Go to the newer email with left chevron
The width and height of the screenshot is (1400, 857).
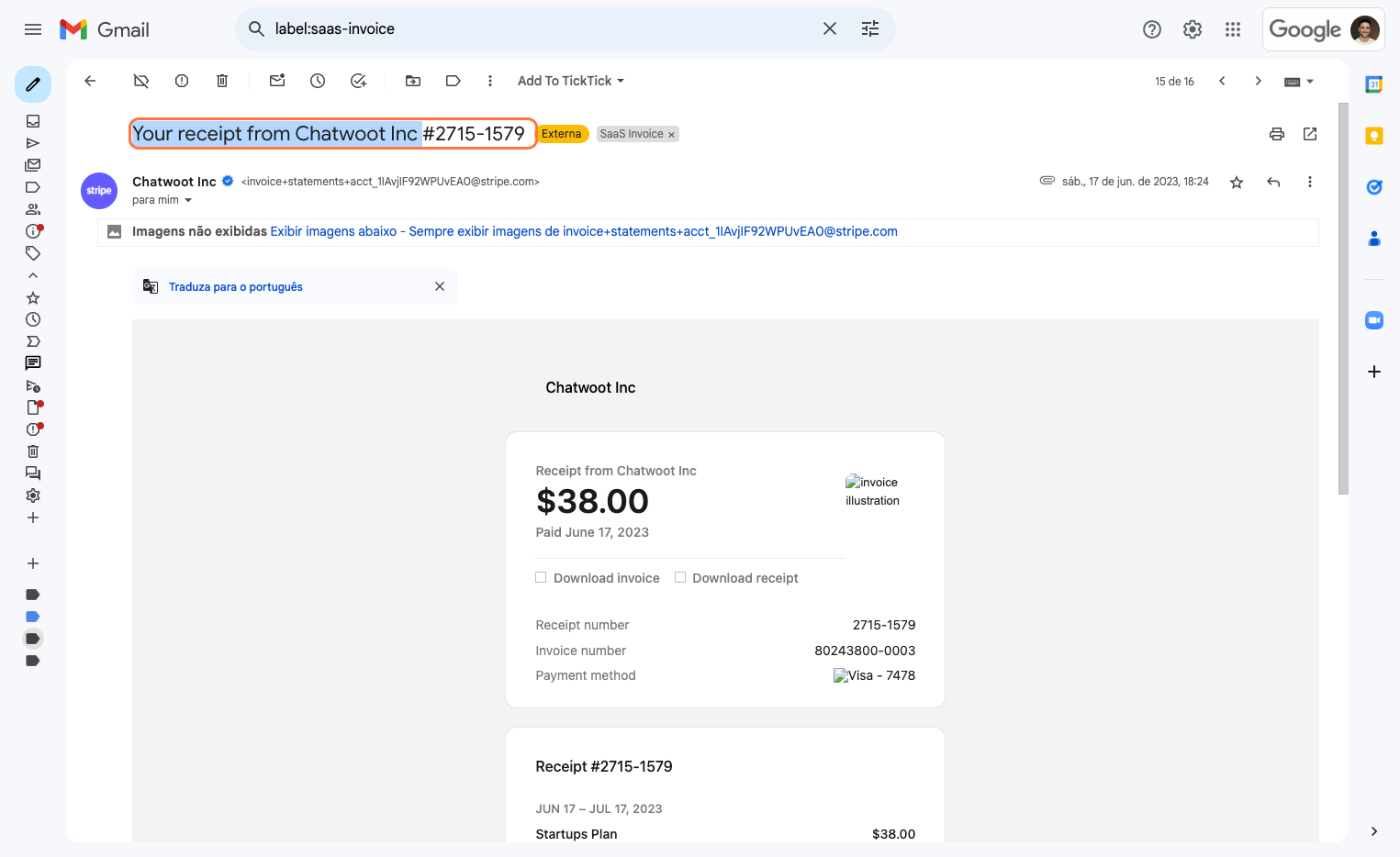[1222, 81]
